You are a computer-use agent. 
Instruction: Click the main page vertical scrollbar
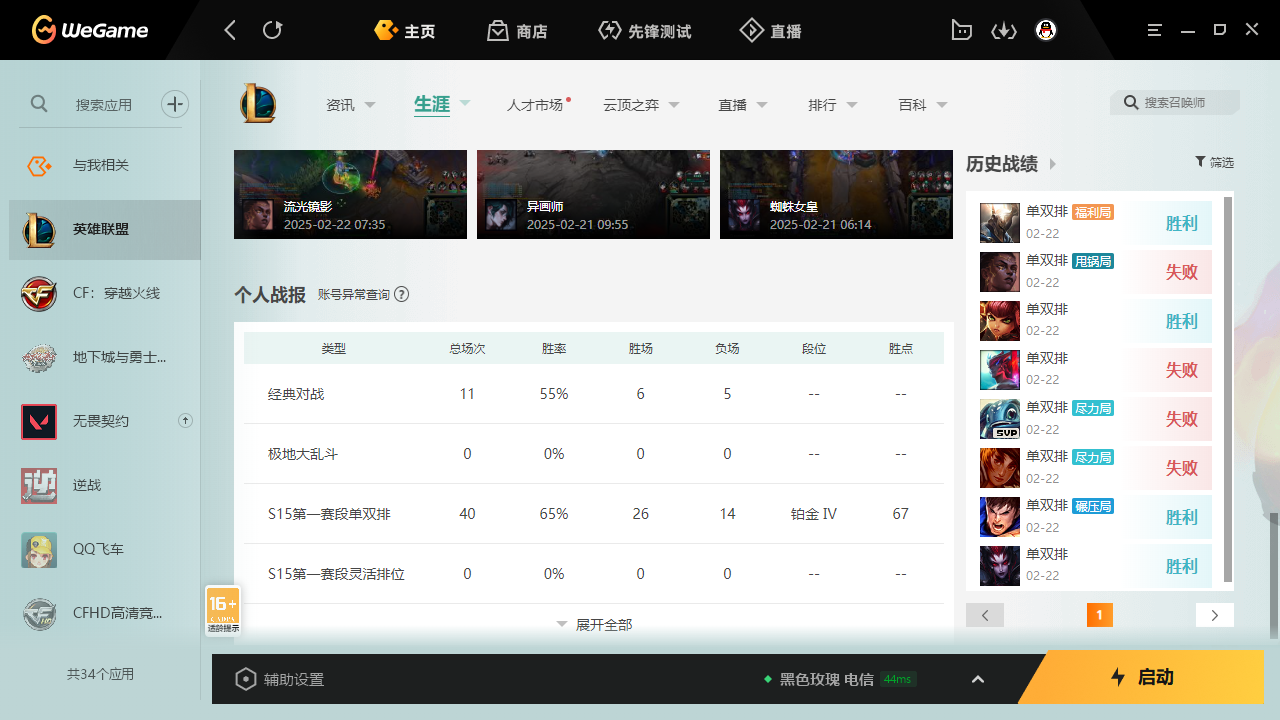coord(1274,575)
